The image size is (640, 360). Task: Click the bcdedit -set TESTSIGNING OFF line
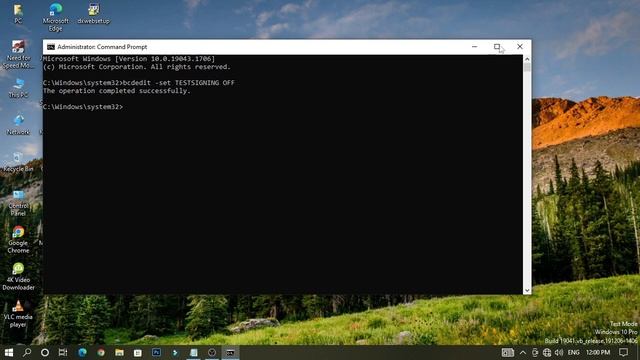[139, 83]
